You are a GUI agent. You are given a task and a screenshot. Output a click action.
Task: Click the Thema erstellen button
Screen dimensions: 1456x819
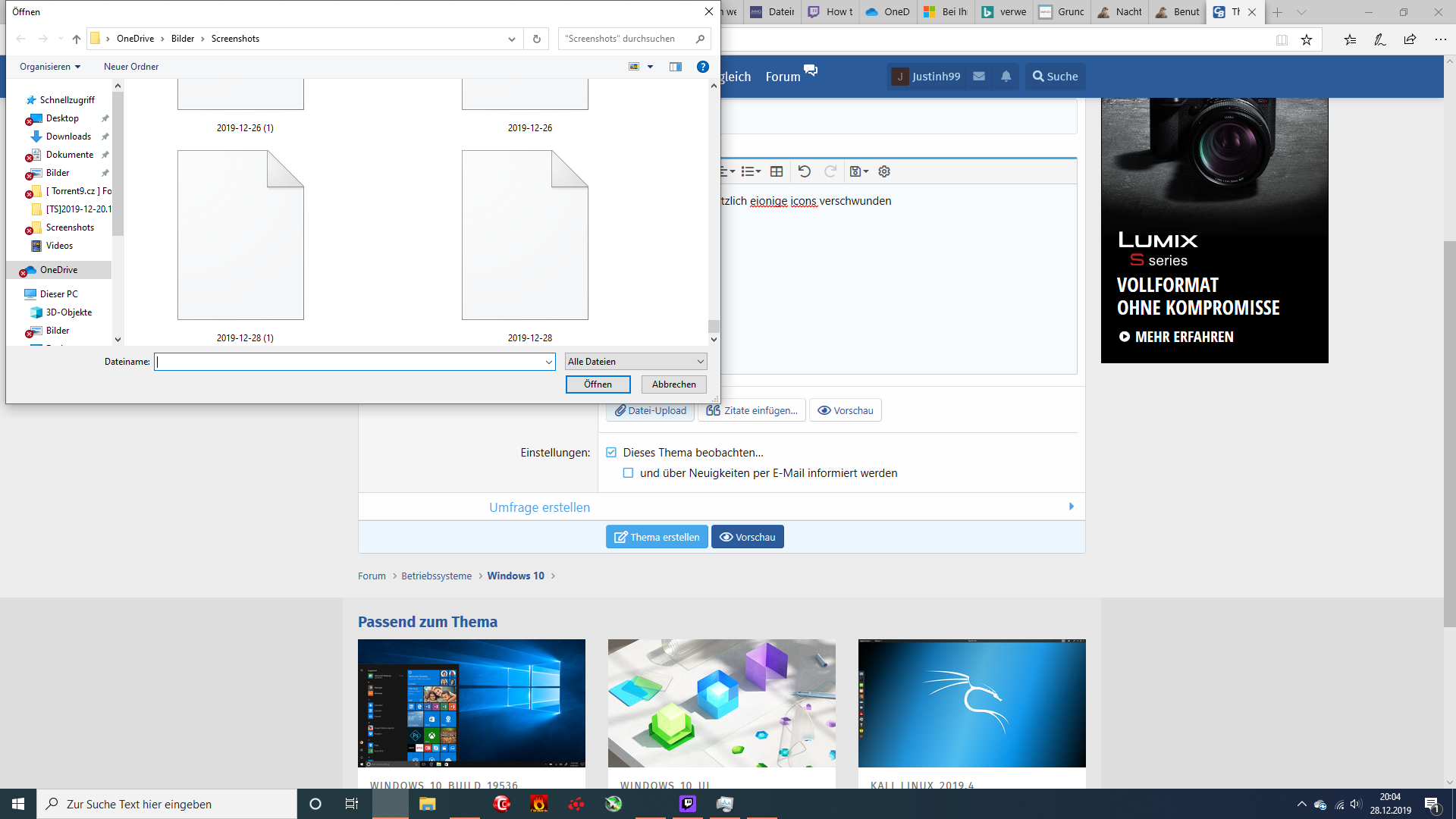657,537
